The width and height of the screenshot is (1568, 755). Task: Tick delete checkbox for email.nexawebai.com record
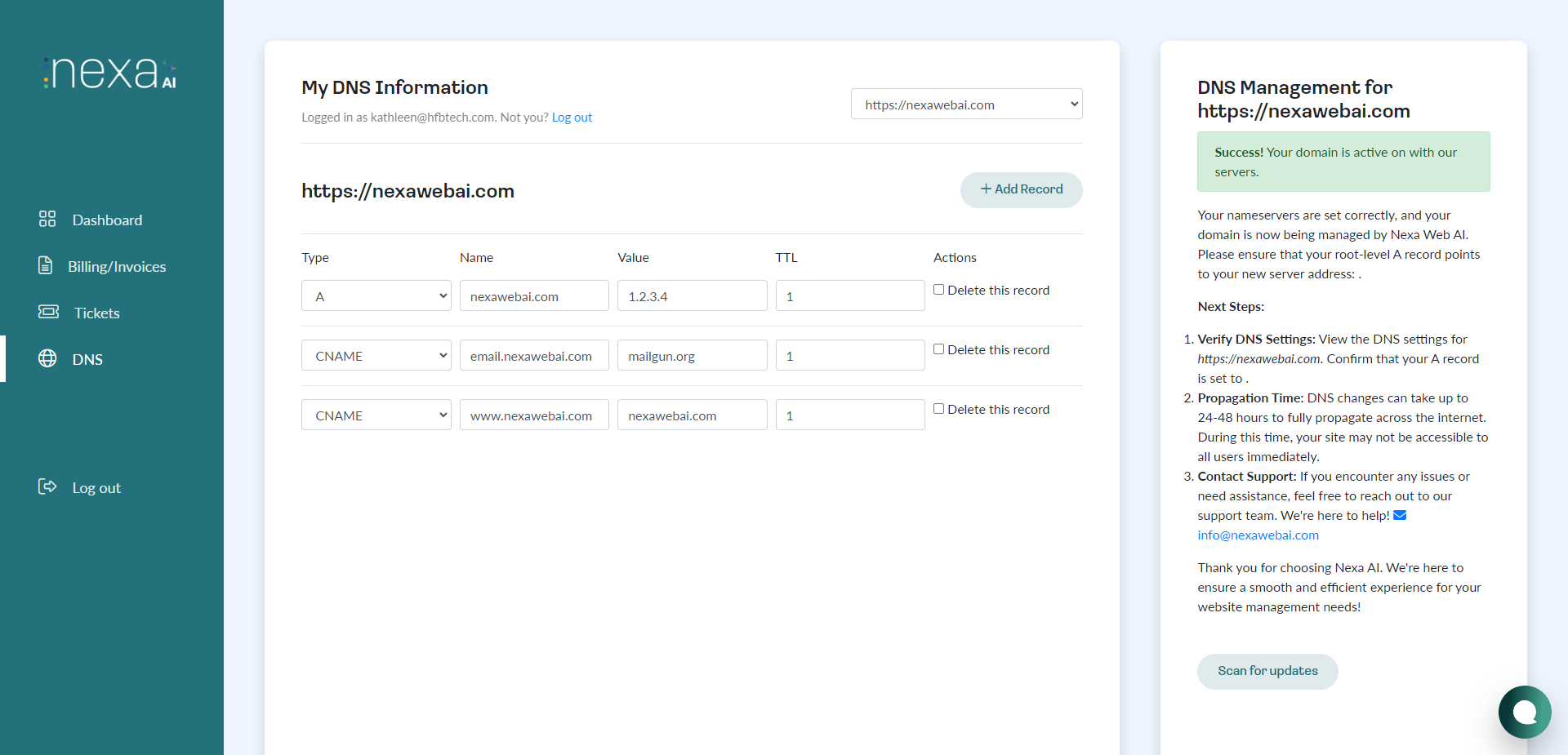939,349
